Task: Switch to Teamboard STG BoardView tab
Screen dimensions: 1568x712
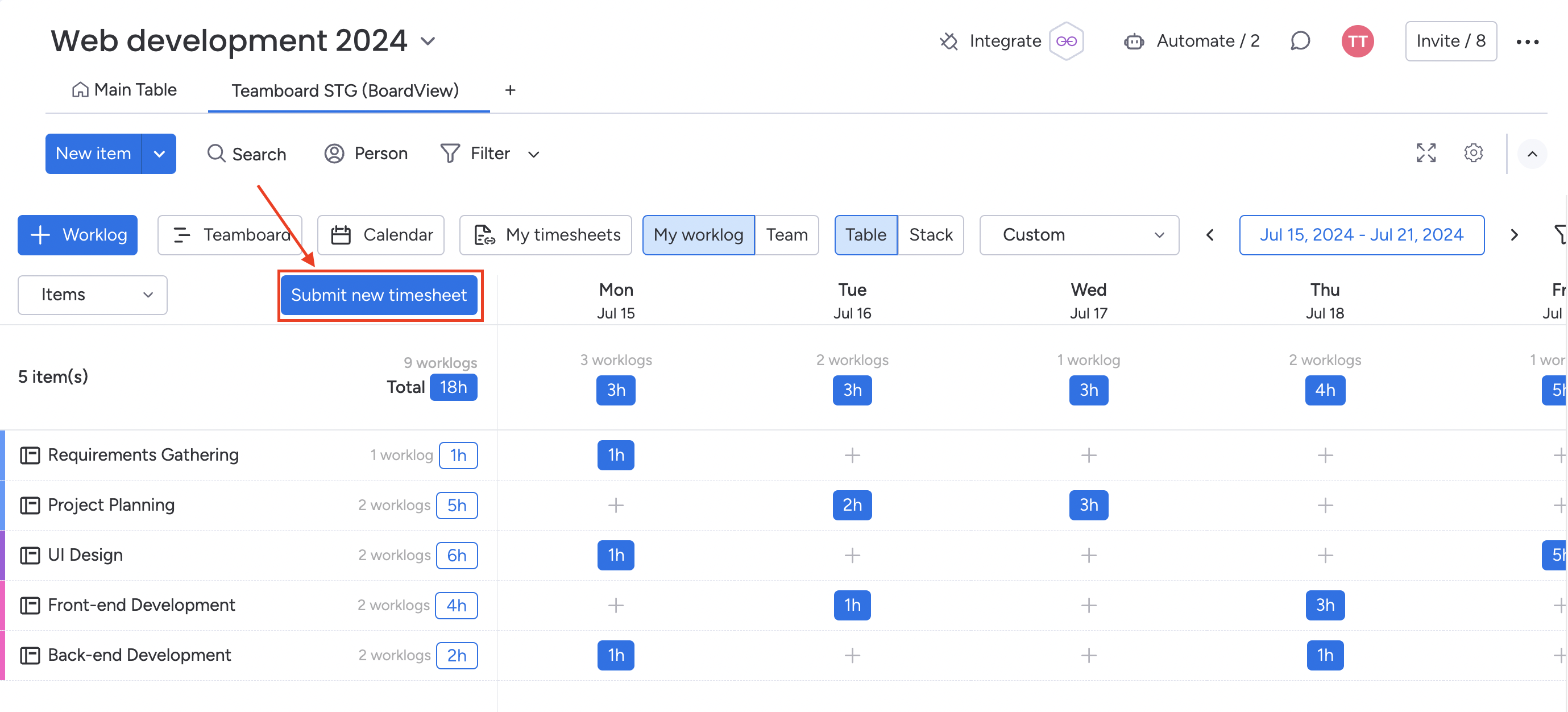Action: [x=345, y=90]
